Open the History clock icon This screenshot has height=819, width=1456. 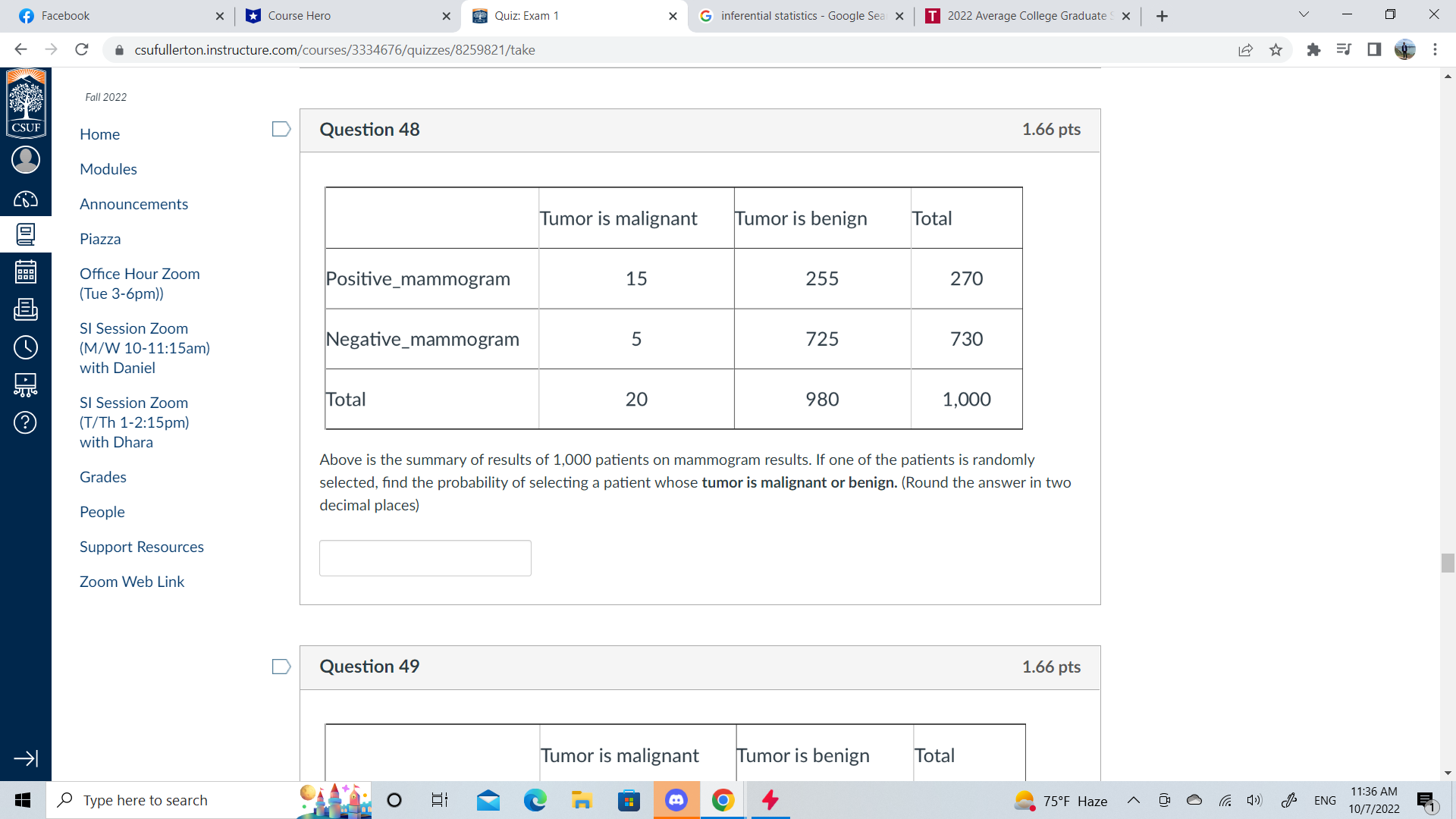point(25,347)
